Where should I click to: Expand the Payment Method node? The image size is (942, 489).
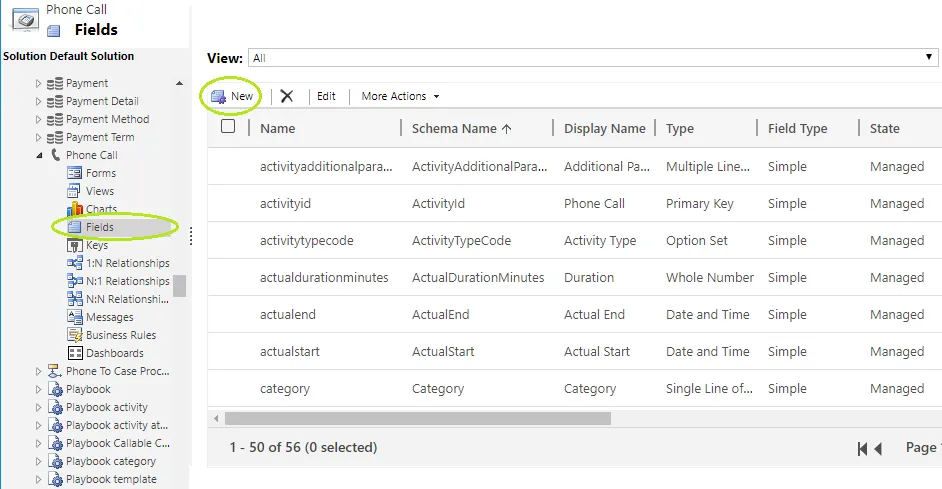(x=38, y=120)
